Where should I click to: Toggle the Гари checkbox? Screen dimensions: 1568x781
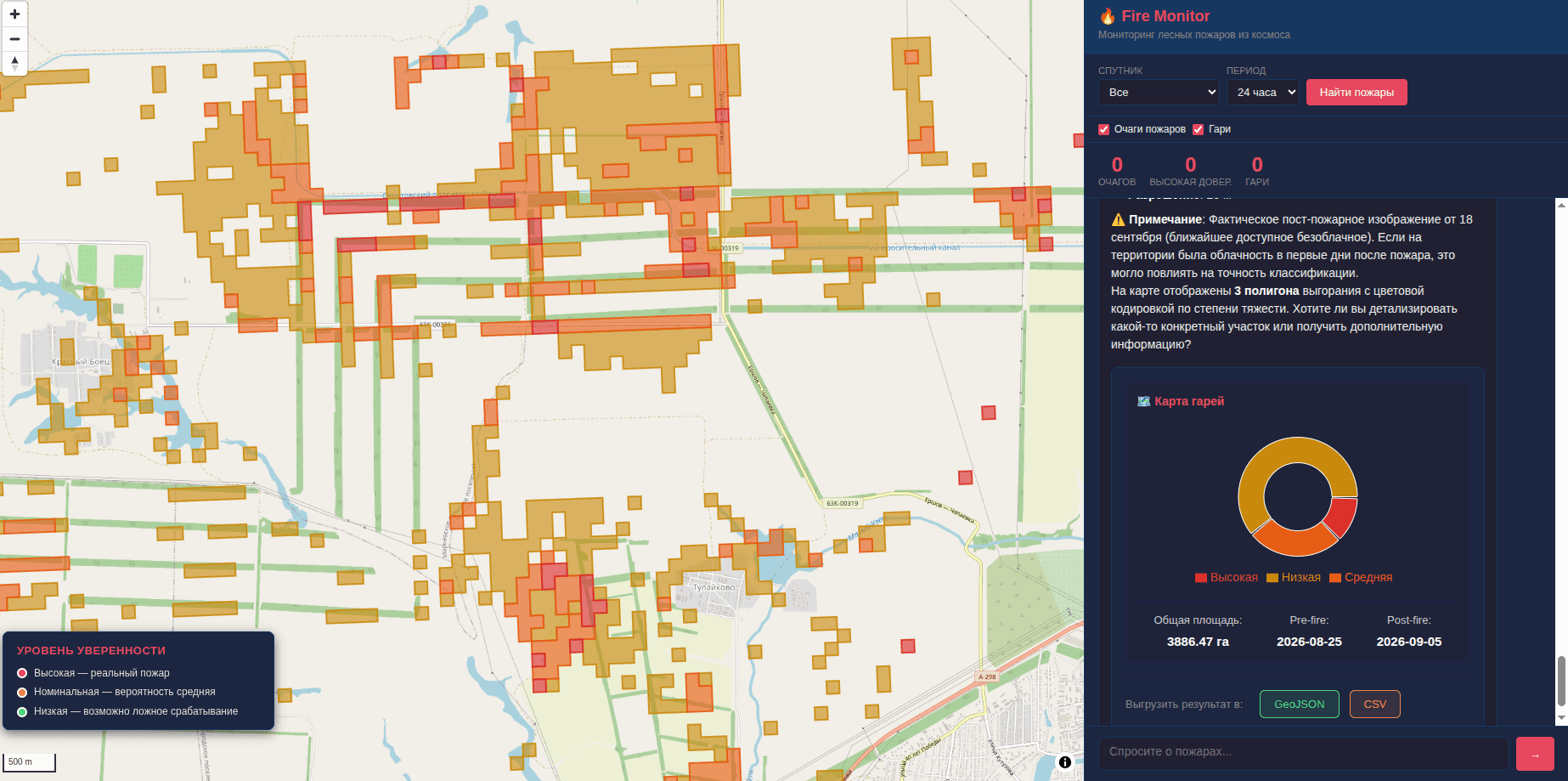(1198, 129)
